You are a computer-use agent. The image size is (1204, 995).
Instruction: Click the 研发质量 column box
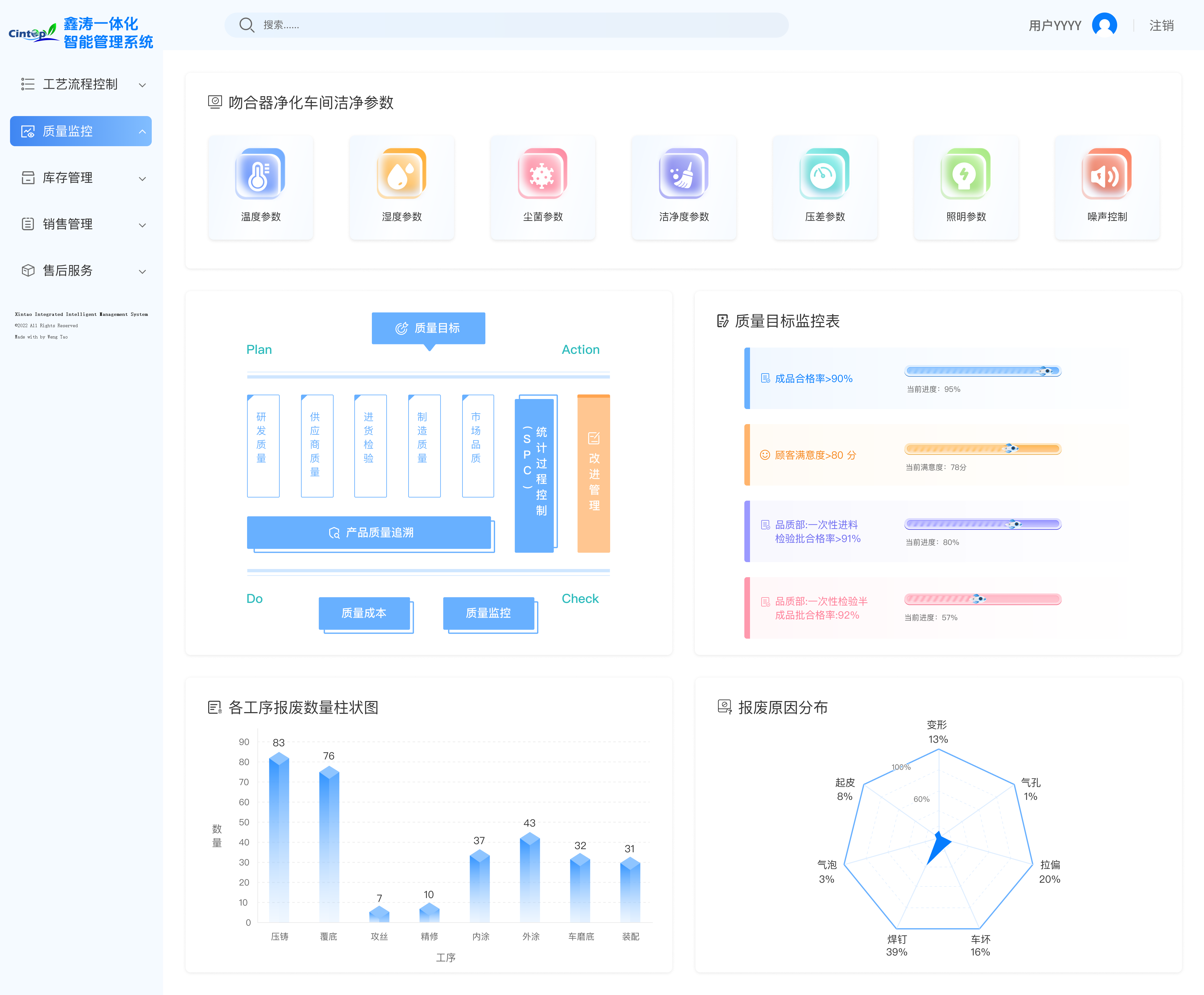[263, 445]
